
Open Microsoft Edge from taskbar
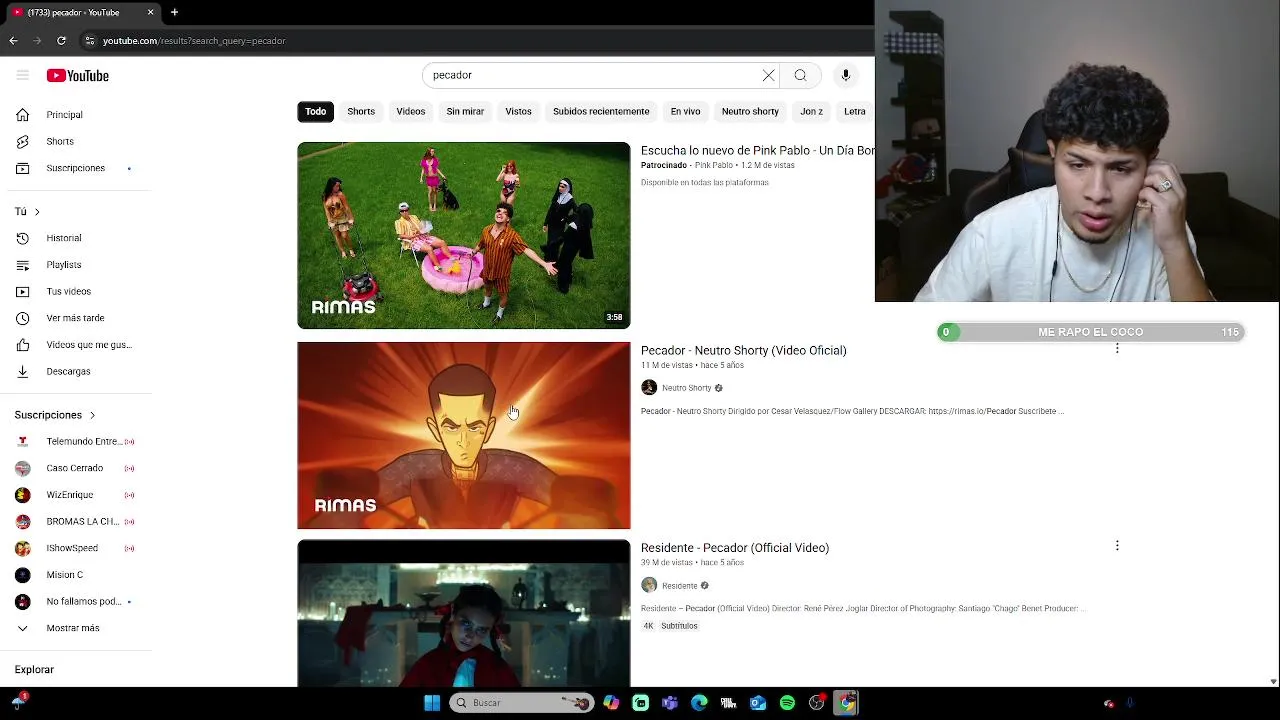pos(699,703)
